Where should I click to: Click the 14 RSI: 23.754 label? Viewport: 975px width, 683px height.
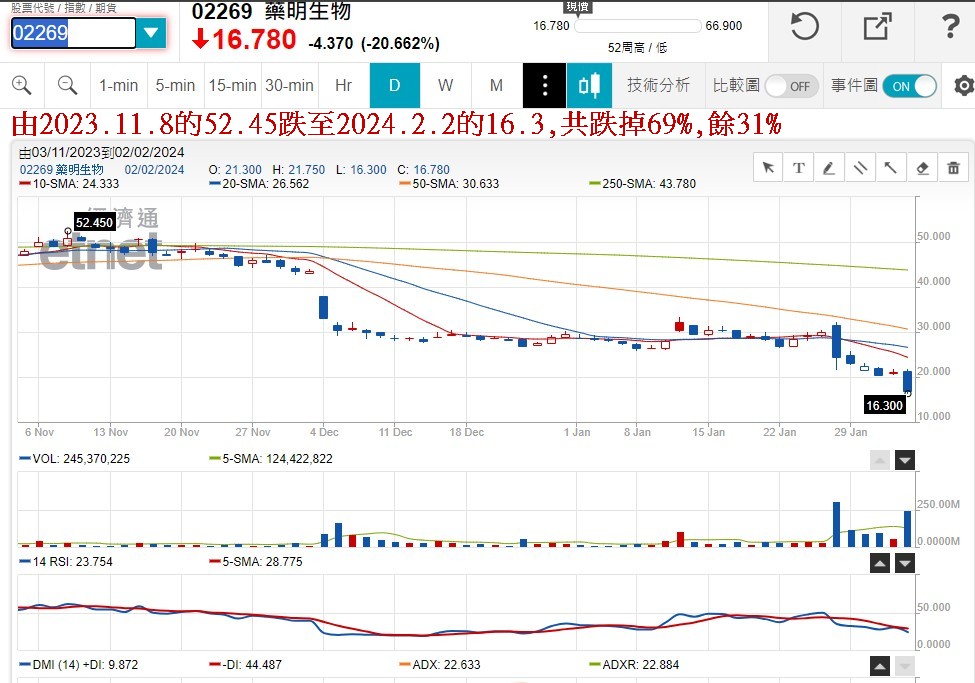[x=66, y=562]
